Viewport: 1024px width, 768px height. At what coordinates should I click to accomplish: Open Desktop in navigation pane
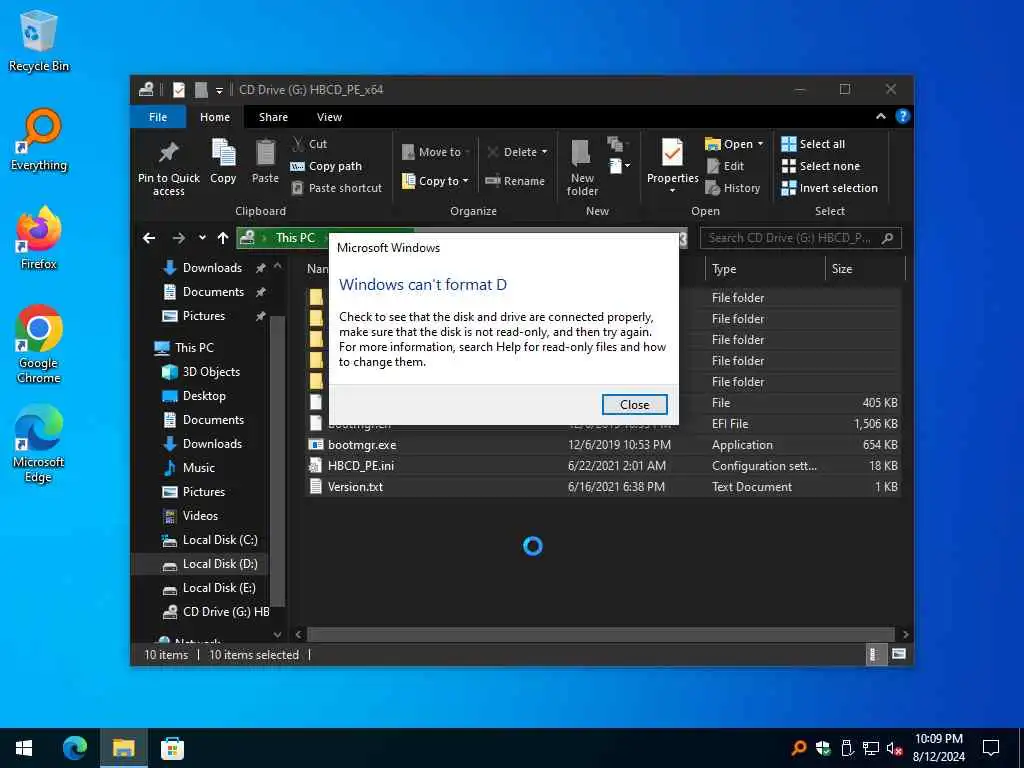click(x=204, y=396)
